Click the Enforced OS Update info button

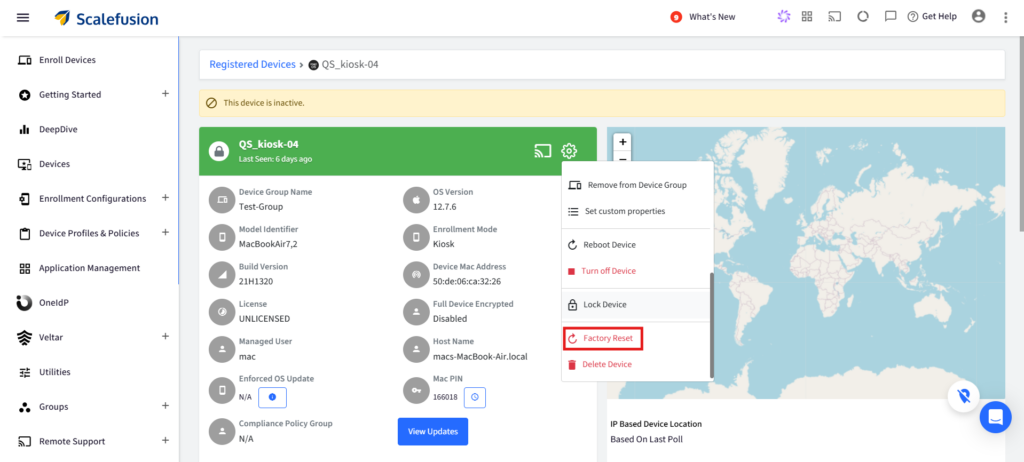(x=272, y=397)
